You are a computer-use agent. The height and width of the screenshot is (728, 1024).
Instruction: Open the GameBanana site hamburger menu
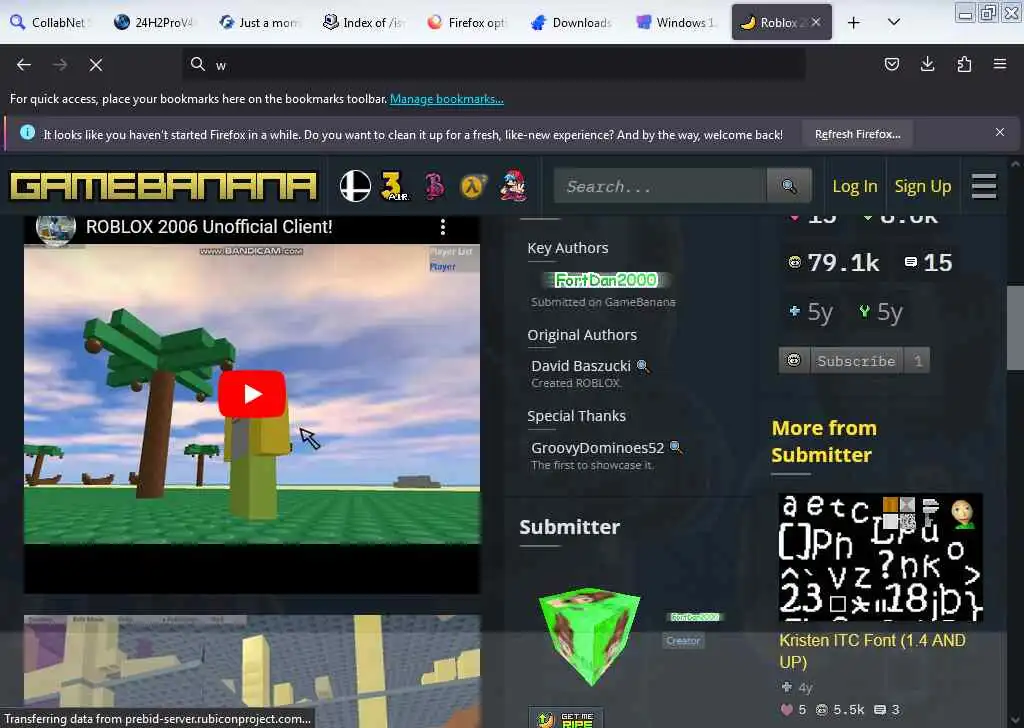point(984,187)
